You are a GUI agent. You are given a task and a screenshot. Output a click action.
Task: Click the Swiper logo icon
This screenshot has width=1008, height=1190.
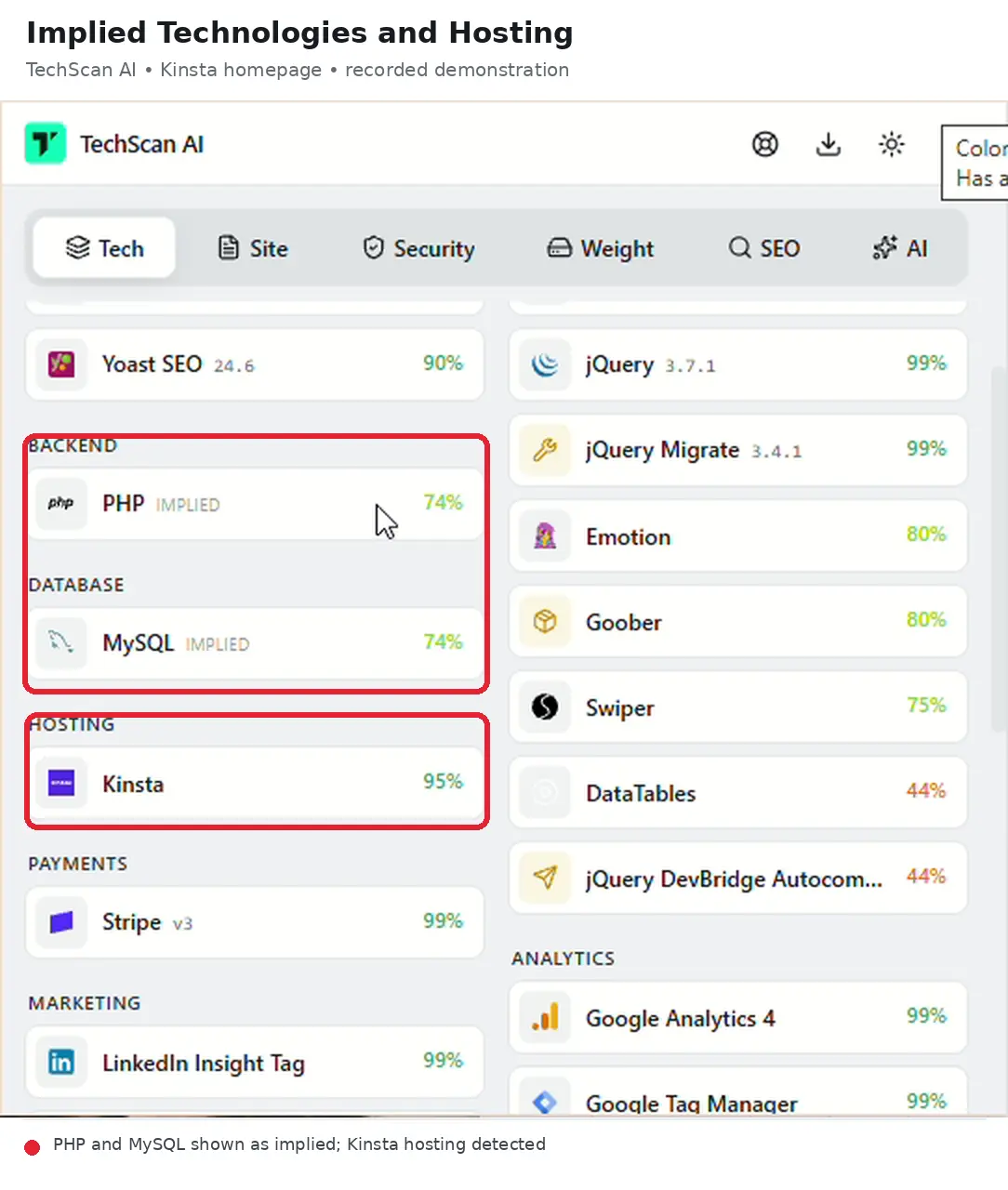pos(545,707)
